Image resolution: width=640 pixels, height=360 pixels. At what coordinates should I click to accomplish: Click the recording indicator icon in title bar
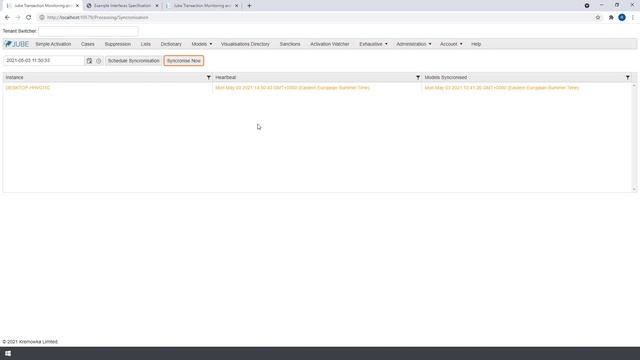click(x=587, y=6)
